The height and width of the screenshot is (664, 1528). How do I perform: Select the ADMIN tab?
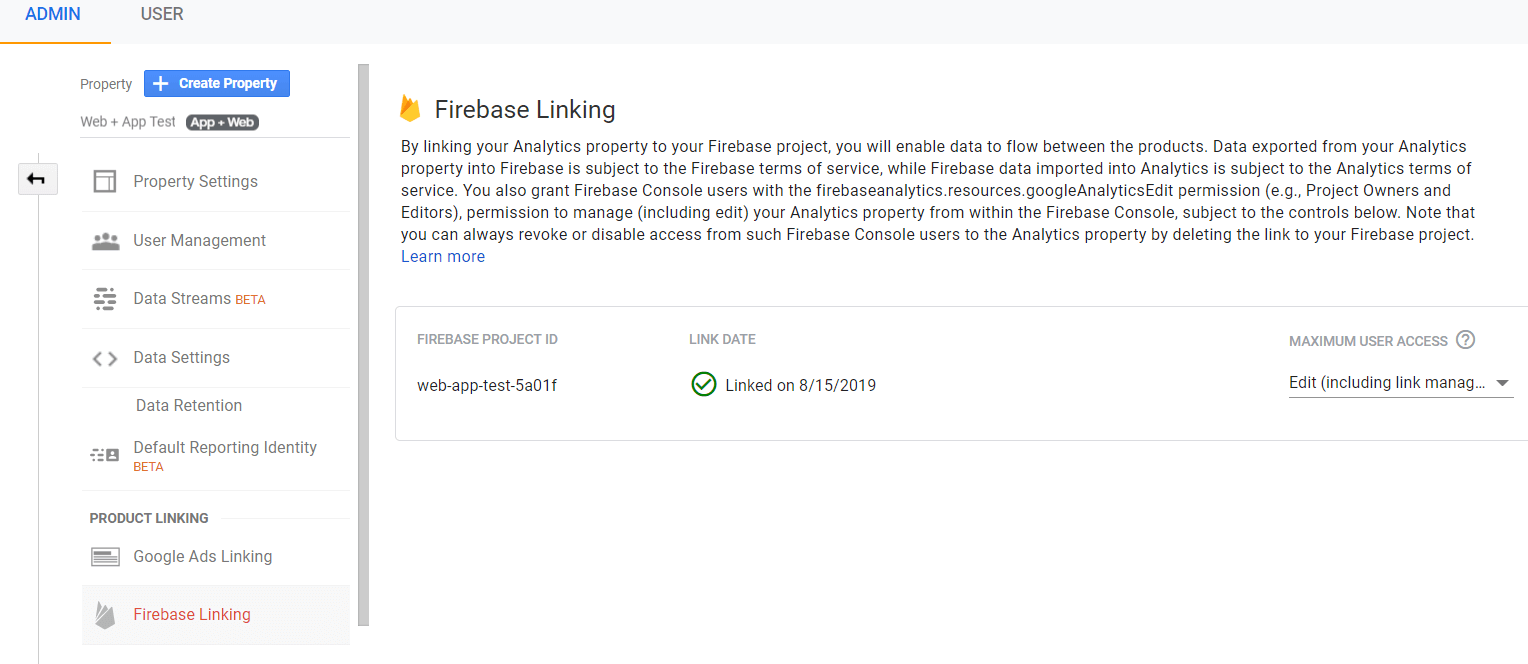pyautogui.click(x=53, y=14)
